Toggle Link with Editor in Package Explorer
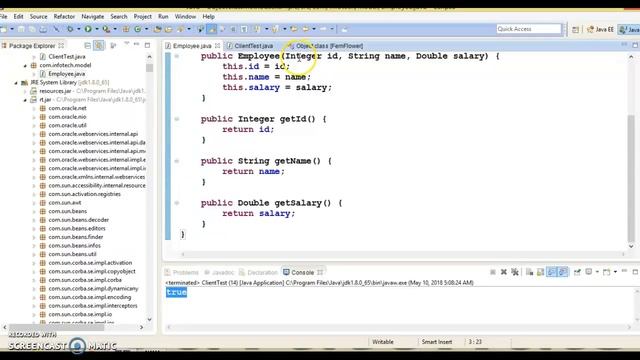This screenshot has height=360, width=640. coord(98,45)
